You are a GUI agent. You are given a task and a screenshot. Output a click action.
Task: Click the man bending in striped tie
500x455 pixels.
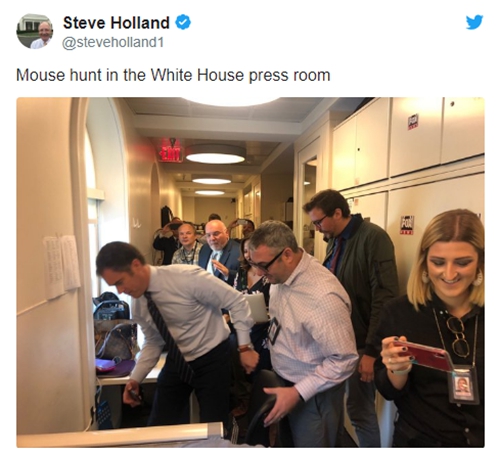(175, 333)
